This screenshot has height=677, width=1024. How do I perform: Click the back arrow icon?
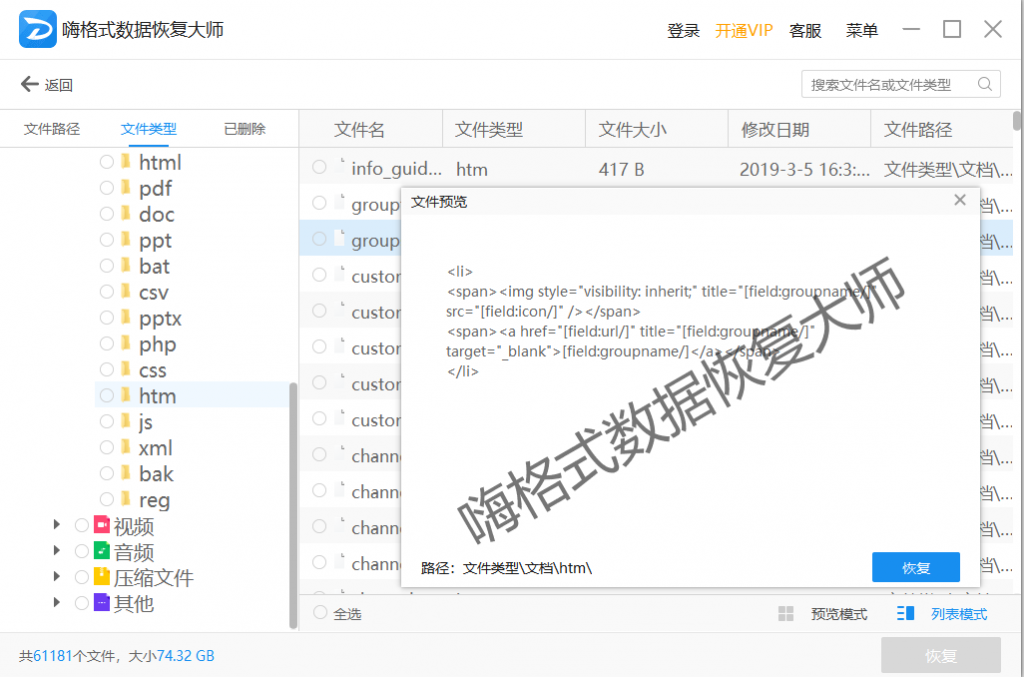pyautogui.click(x=29, y=84)
